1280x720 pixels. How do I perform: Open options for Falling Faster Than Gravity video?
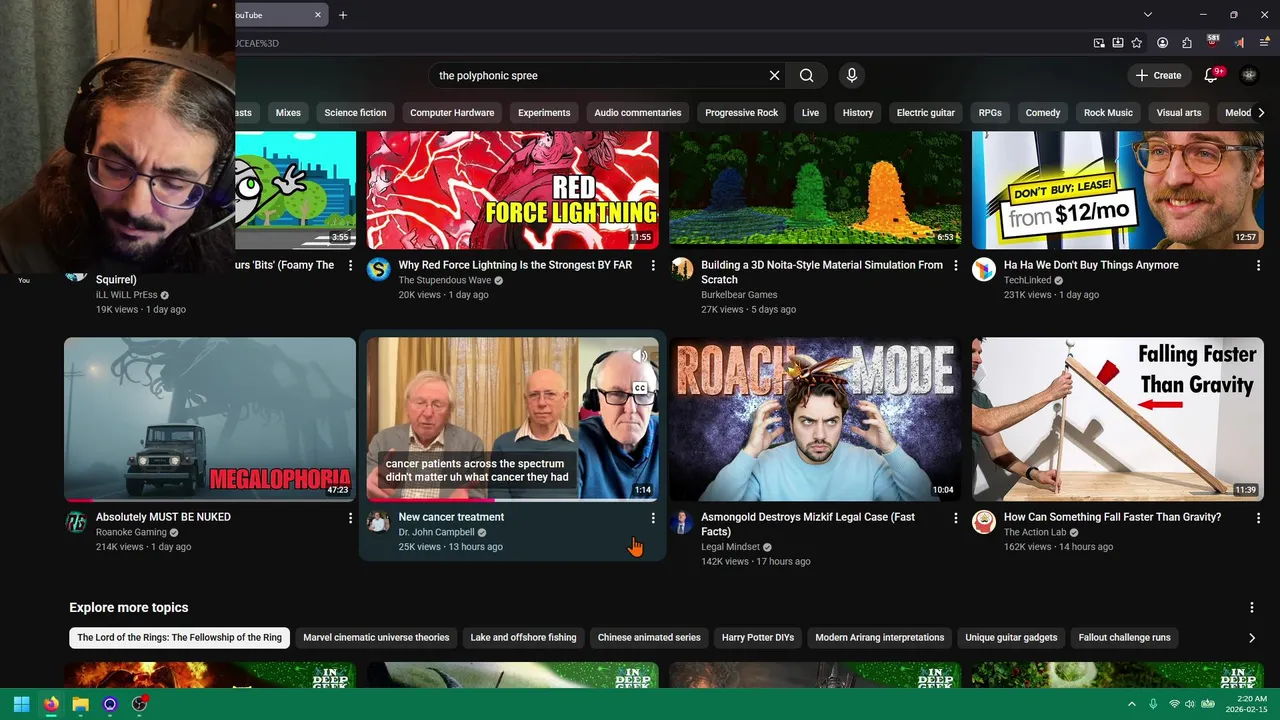point(1258,518)
